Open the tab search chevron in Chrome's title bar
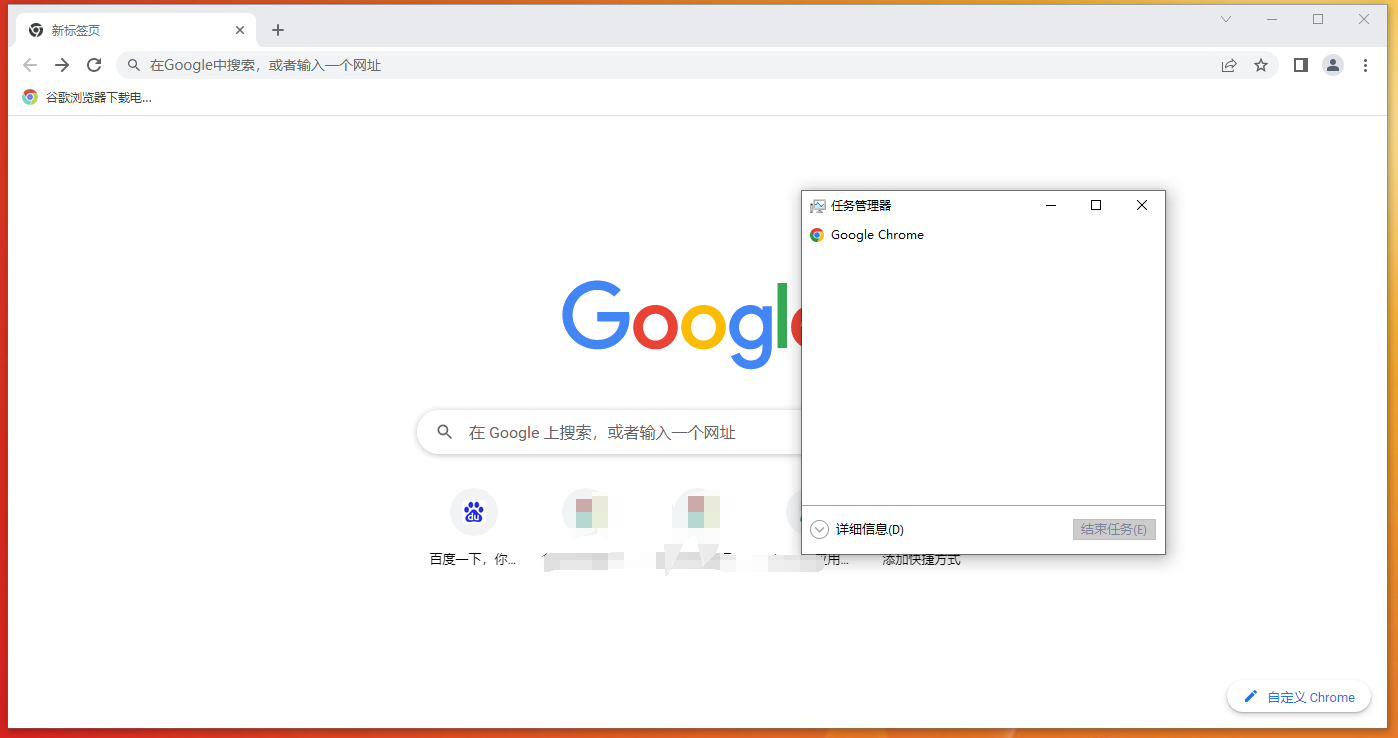1398x738 pixels. point(1226,19)
